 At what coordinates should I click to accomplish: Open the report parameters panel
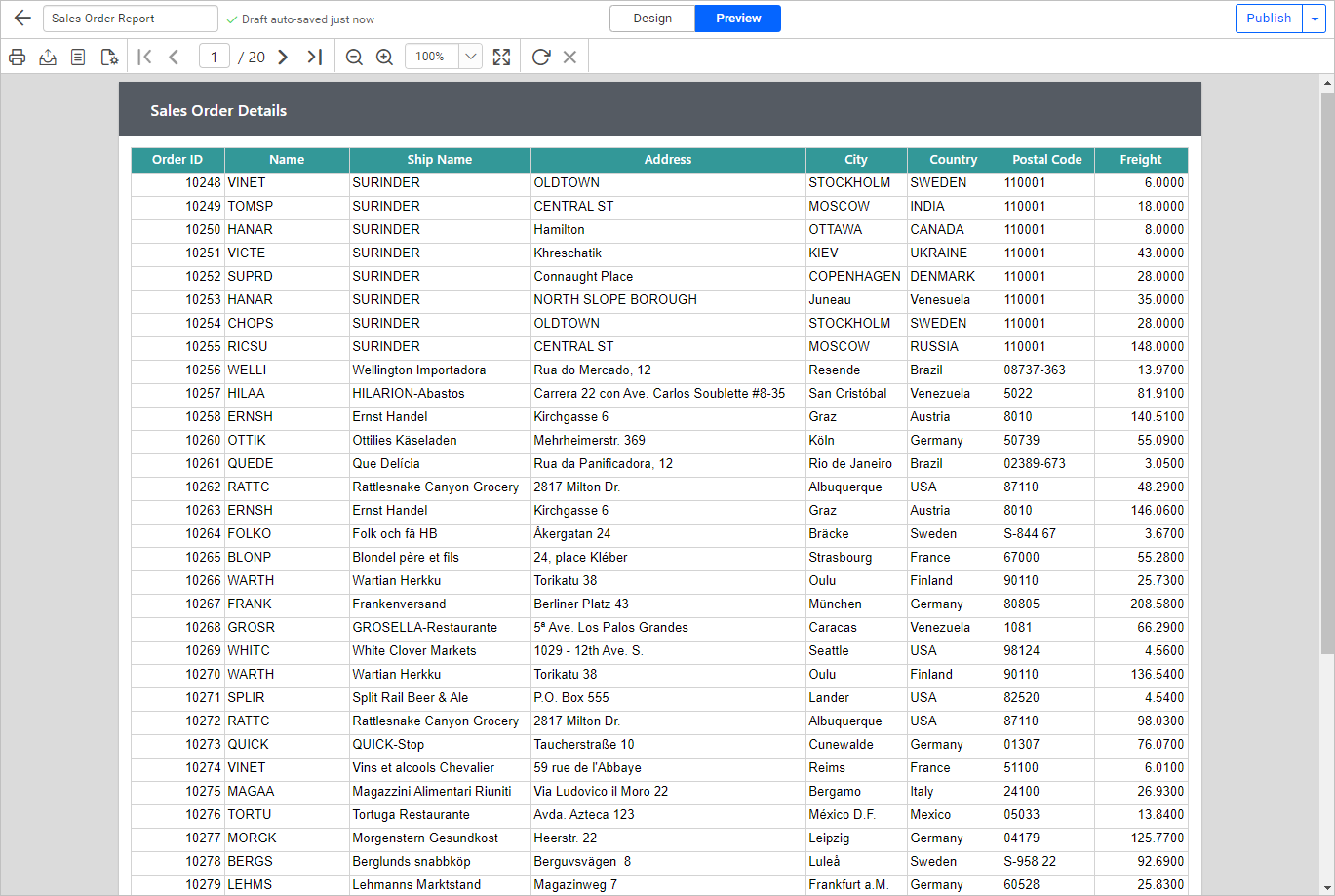(x=78, y=57)
